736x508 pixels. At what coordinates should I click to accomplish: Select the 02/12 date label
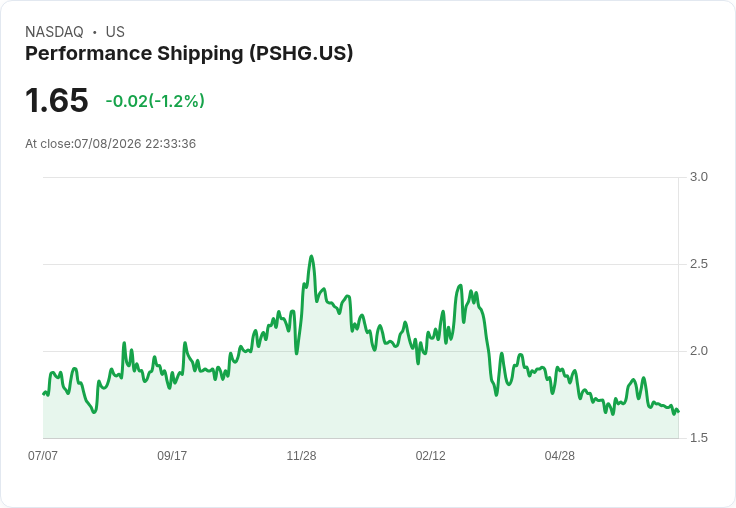430,455
